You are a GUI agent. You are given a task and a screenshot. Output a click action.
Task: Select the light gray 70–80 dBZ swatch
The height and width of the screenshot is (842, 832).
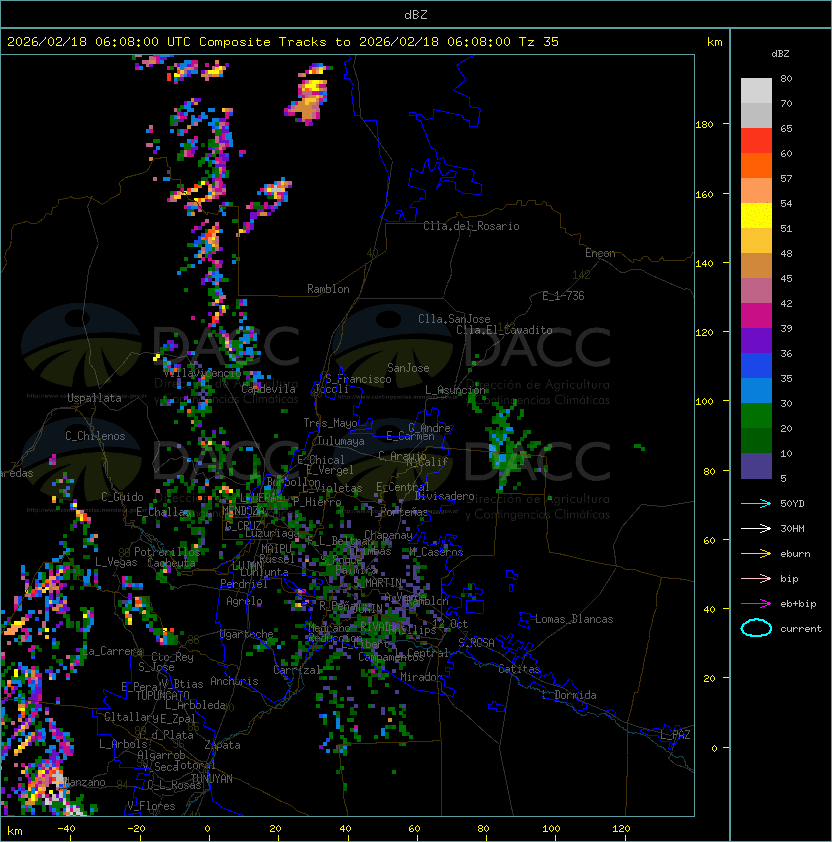coord(756,91)
